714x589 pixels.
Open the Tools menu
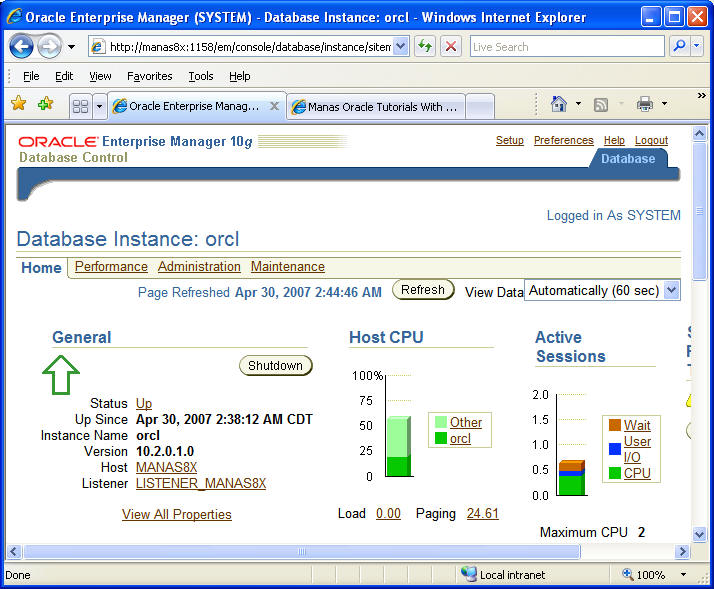201,76
